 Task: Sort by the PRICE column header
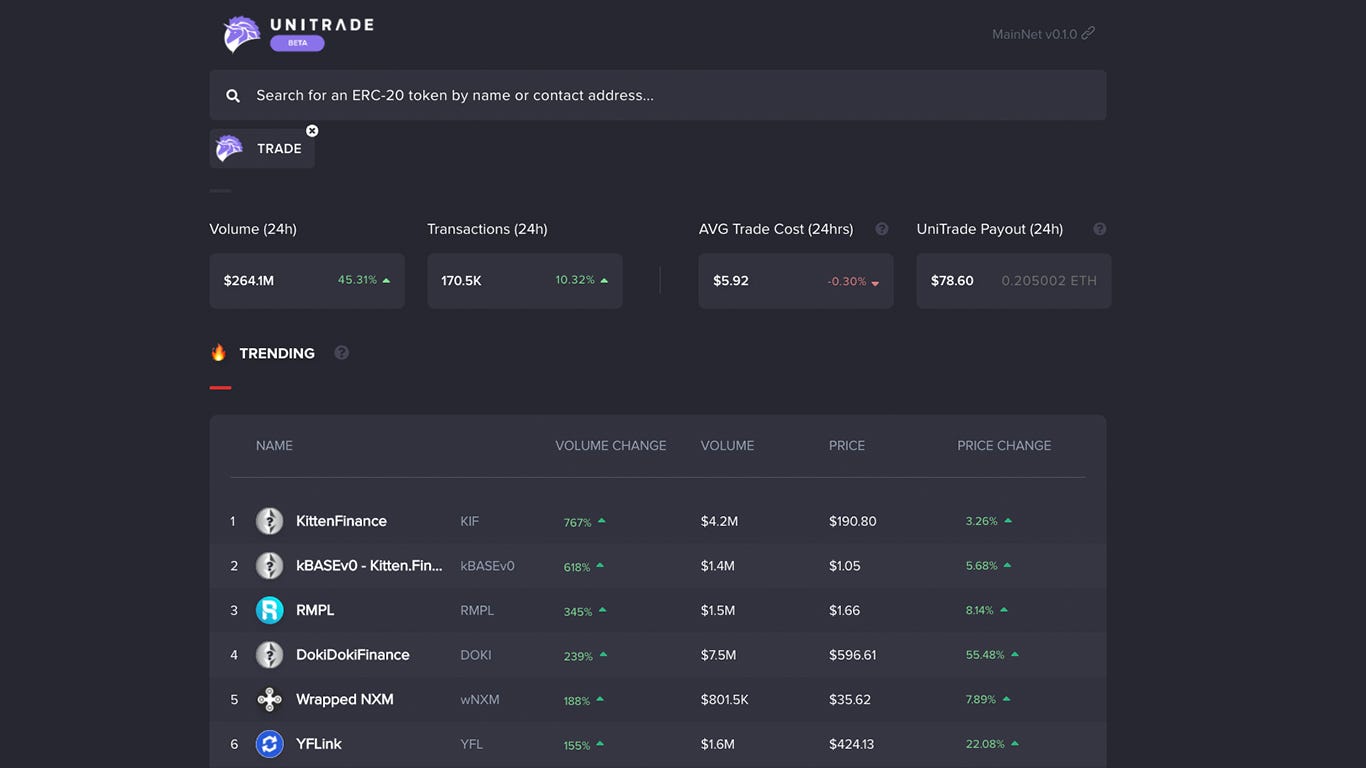tap(847, 446)
